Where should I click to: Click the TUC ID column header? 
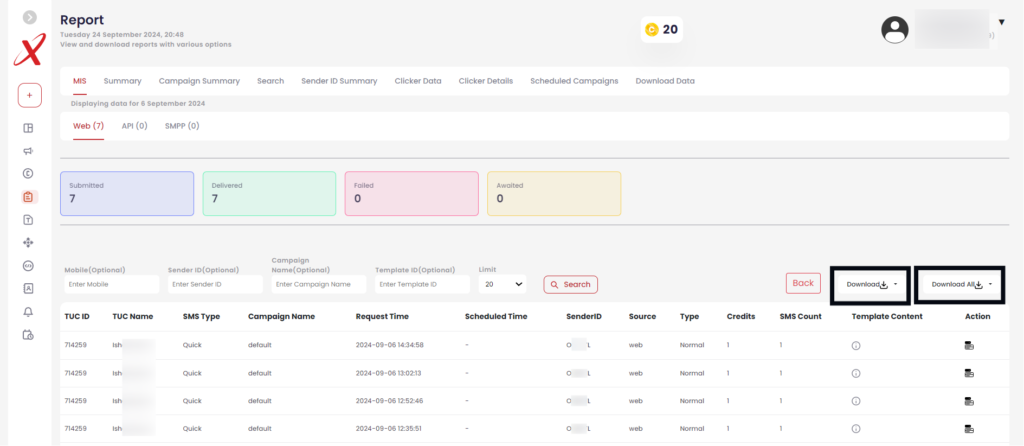tap(77, 316)
